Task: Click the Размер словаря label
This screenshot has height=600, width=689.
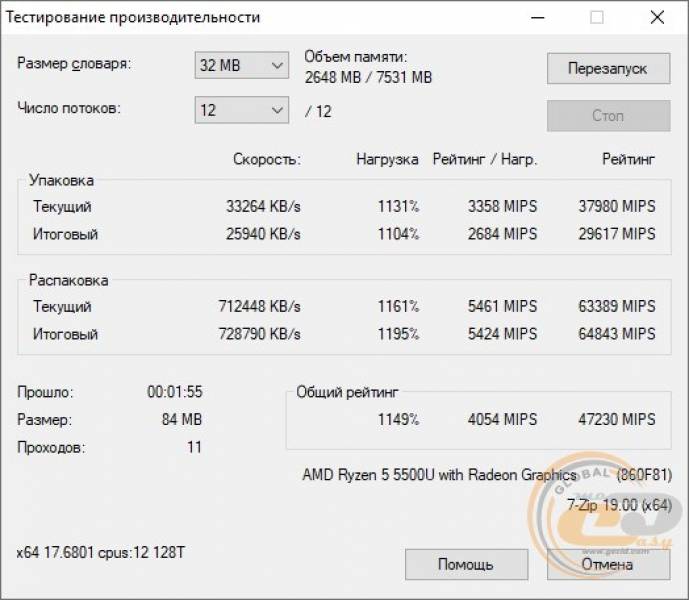Action: pos(74,64)
